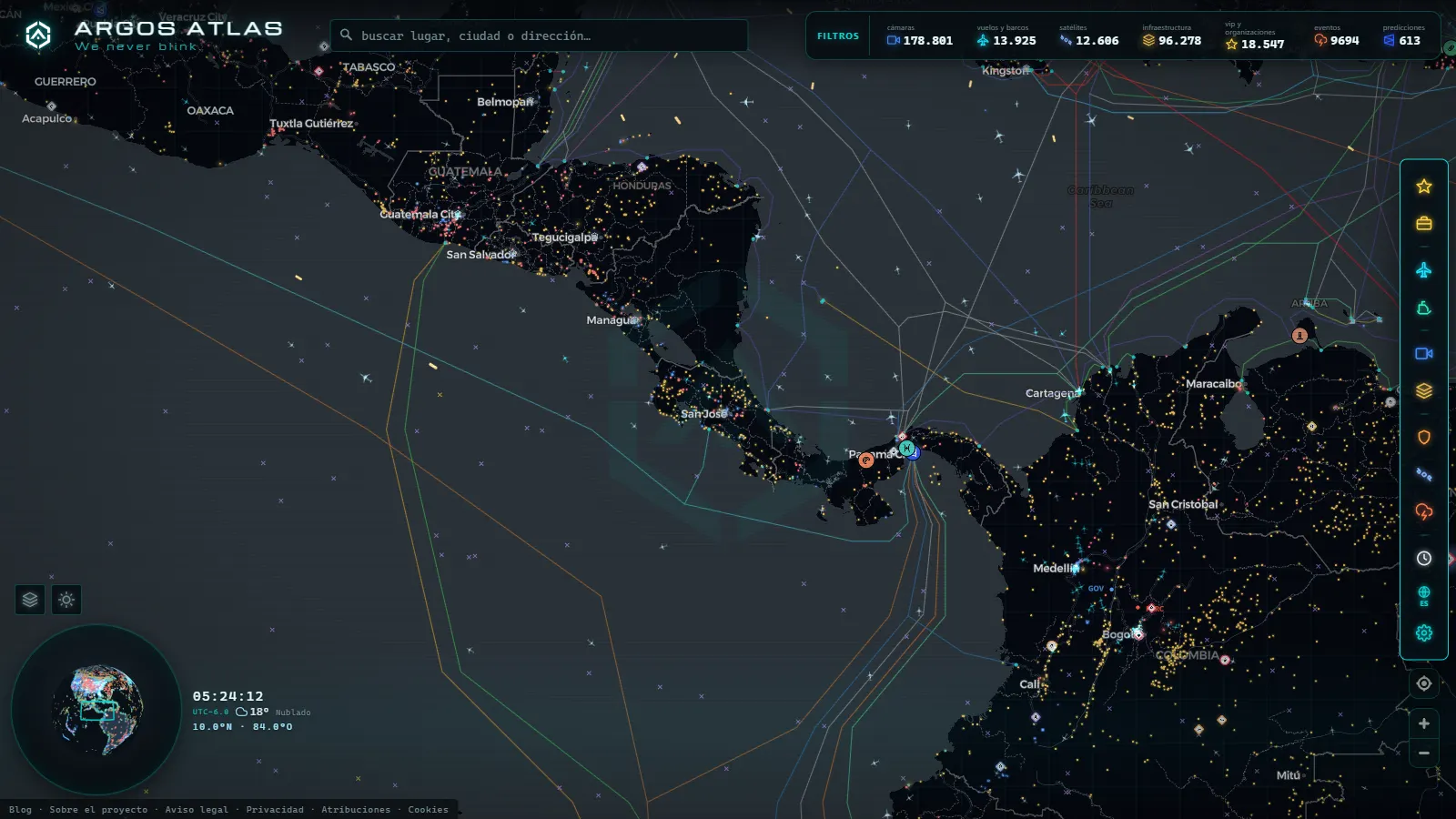Image resolution: width=1456 pixels, height=819 pixels.
Task: Open Aviso legal footer link
Action: tap(197, 810)
